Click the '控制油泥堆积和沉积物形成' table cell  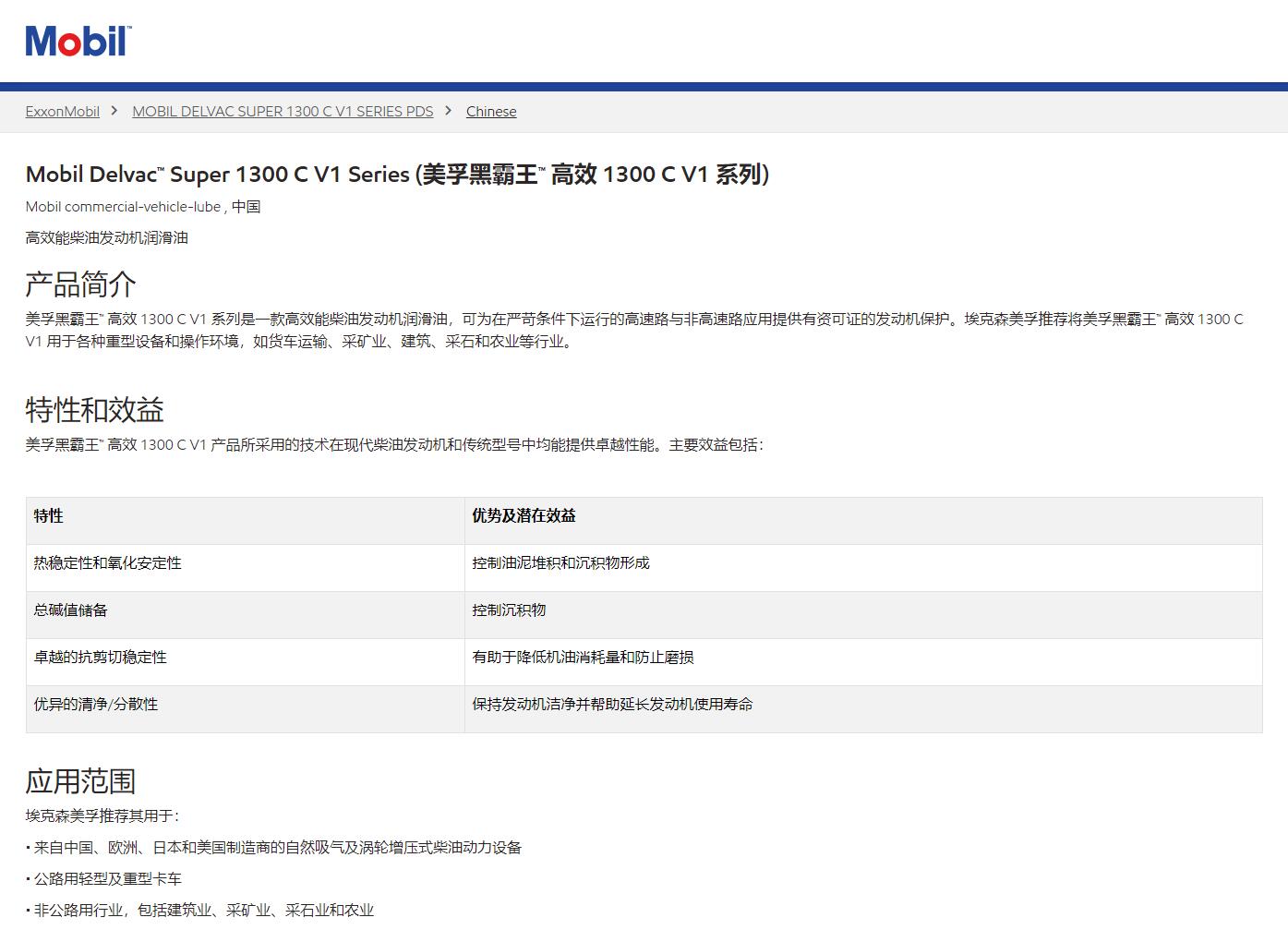(x=863, y=568)
